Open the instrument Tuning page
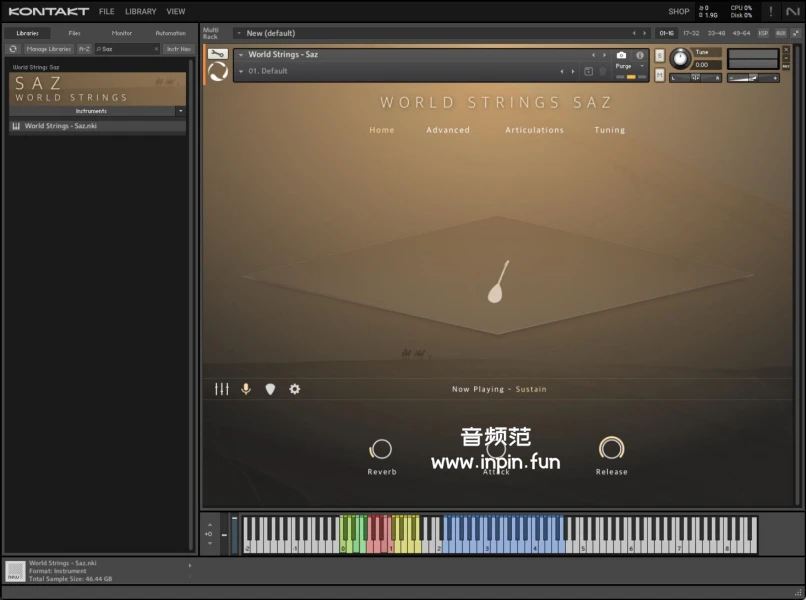 coord(610,130)
